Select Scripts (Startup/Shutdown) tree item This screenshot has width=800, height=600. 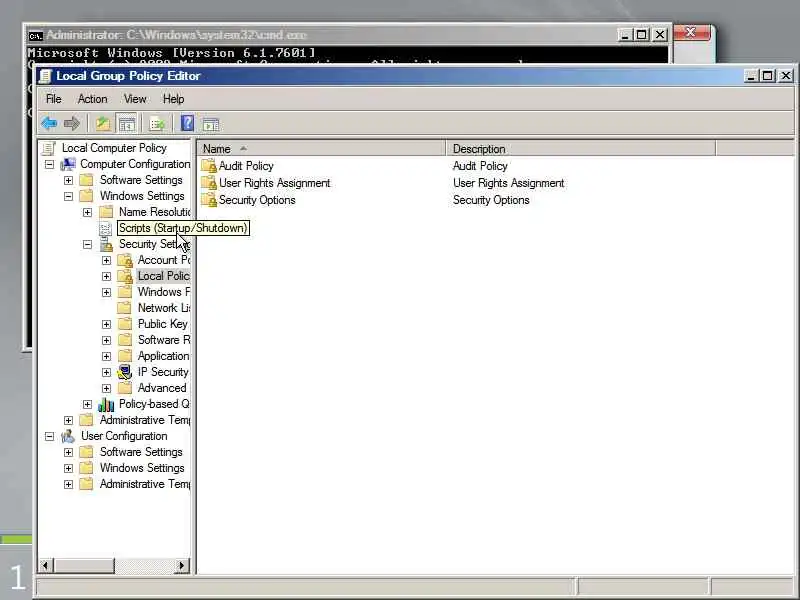pos(183,228)
